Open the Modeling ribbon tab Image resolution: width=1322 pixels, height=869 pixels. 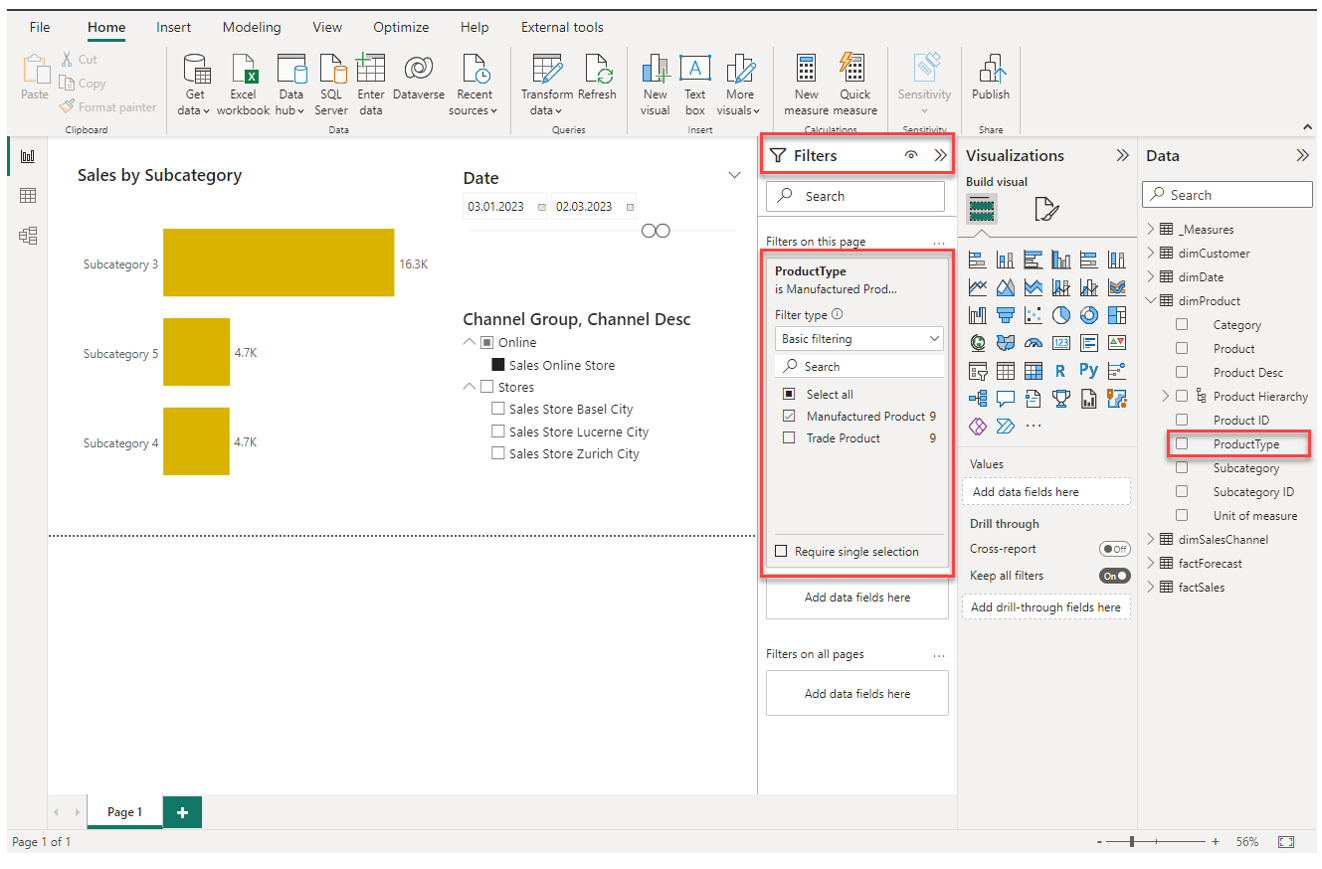click(251, 27)
